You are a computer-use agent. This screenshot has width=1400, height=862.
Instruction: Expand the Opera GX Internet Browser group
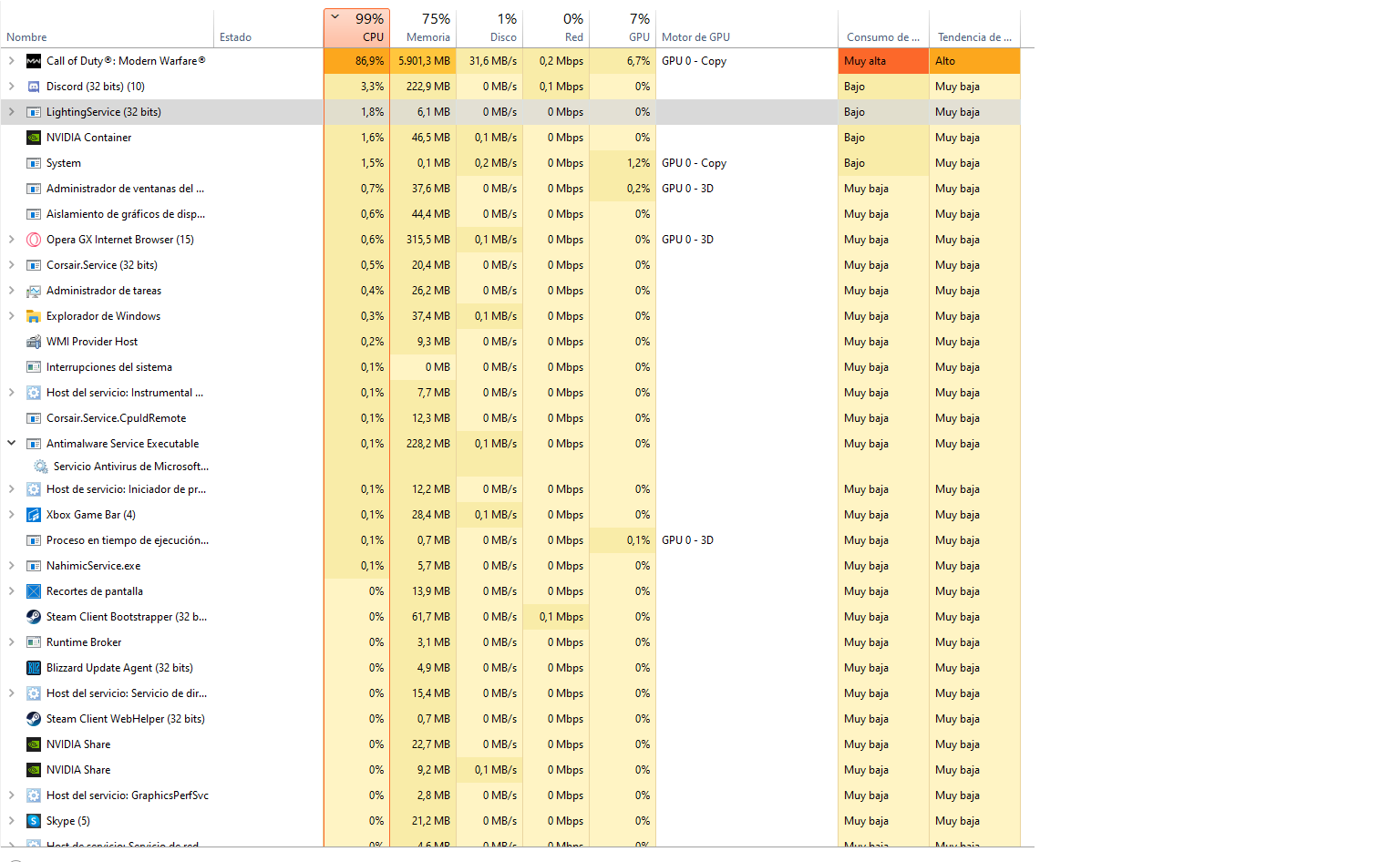pyautogui.click(x=12, y=240)
